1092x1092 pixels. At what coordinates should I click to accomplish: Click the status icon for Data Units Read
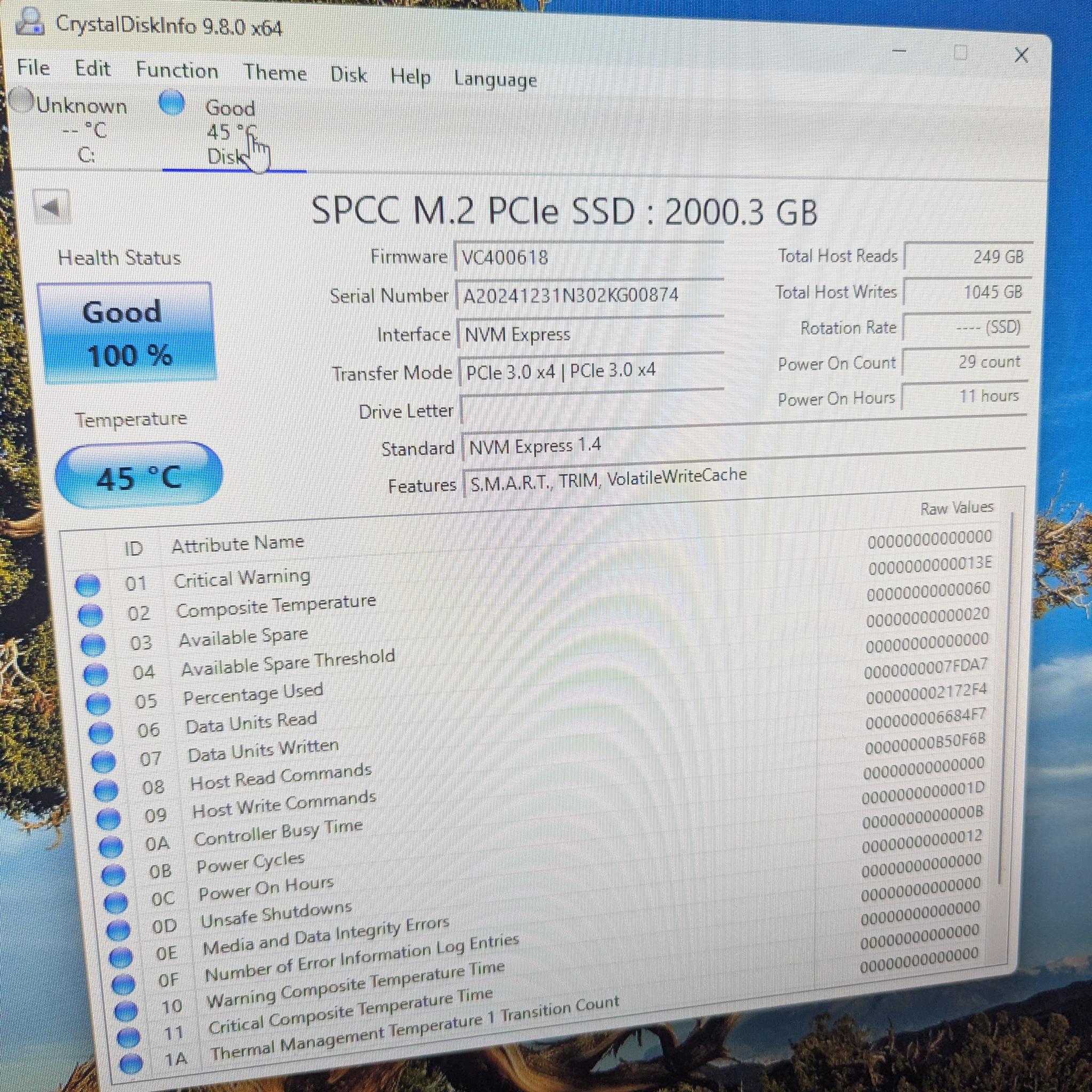point(101,733)
